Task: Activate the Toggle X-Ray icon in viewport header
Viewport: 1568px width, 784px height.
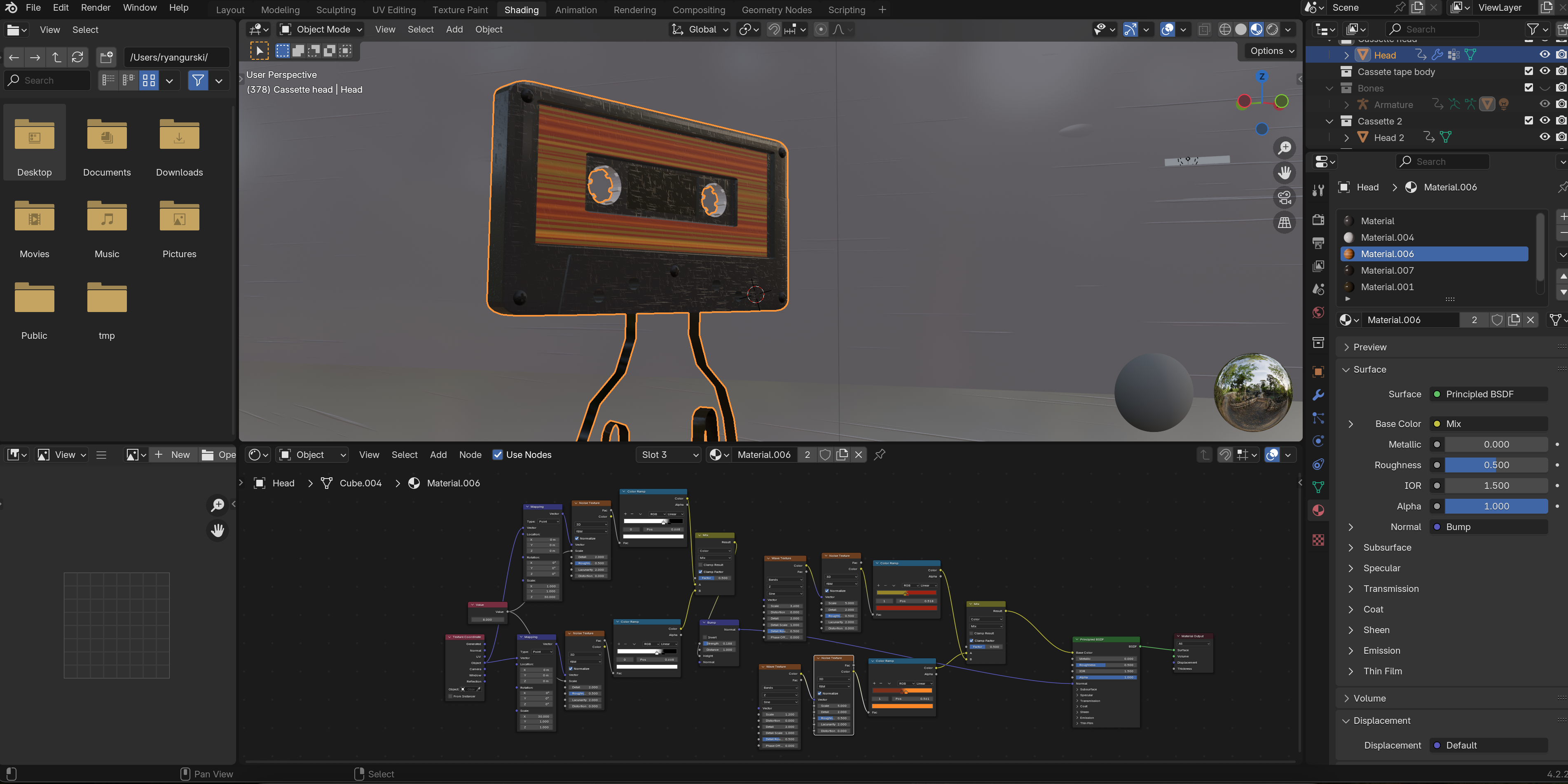Action: [1204, 29]
